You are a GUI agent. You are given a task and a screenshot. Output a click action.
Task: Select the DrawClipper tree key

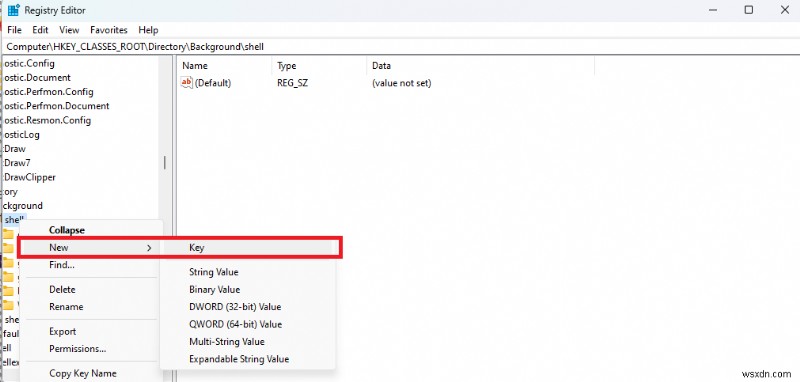click(x=30, y=177)
